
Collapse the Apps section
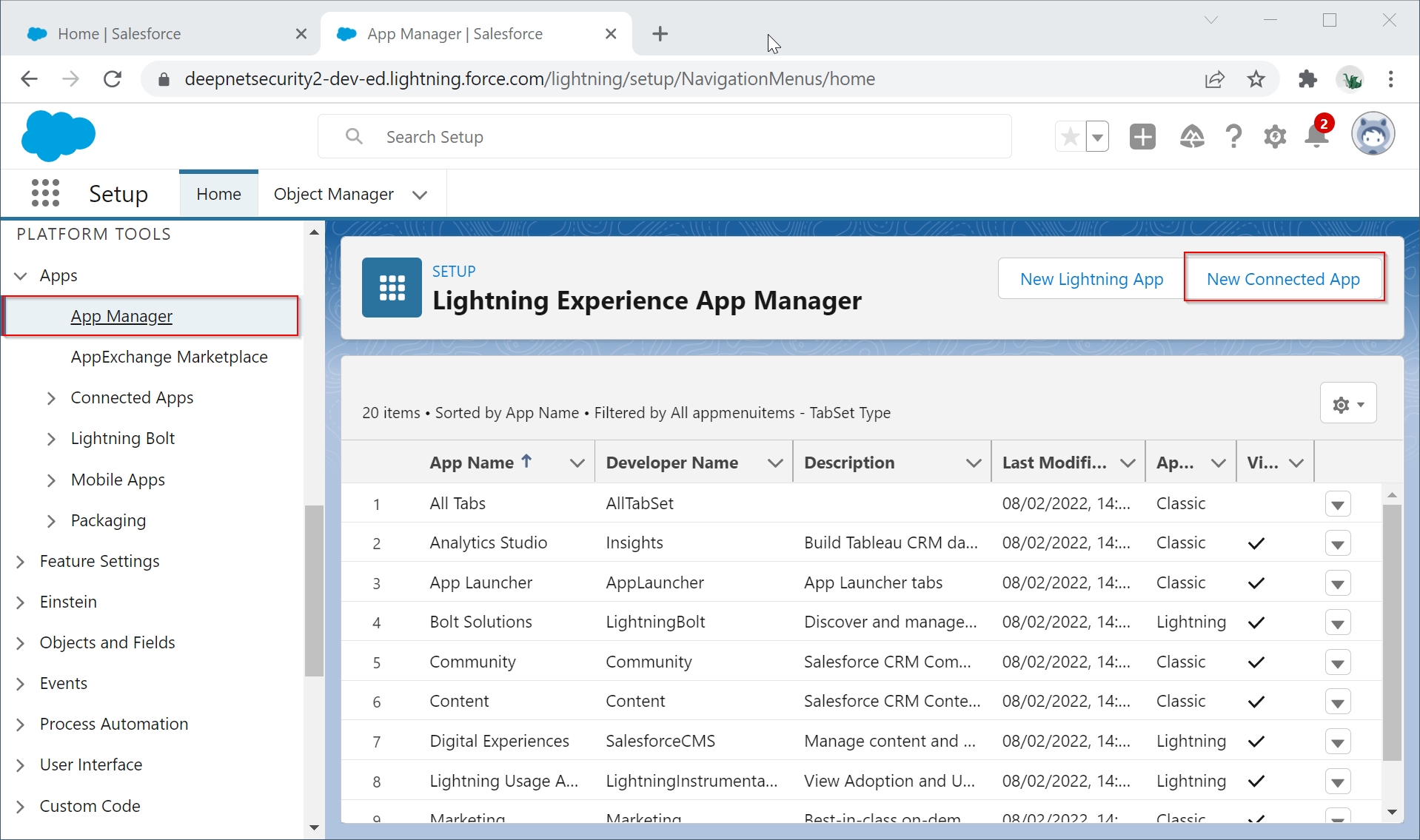tap(21, 276)
